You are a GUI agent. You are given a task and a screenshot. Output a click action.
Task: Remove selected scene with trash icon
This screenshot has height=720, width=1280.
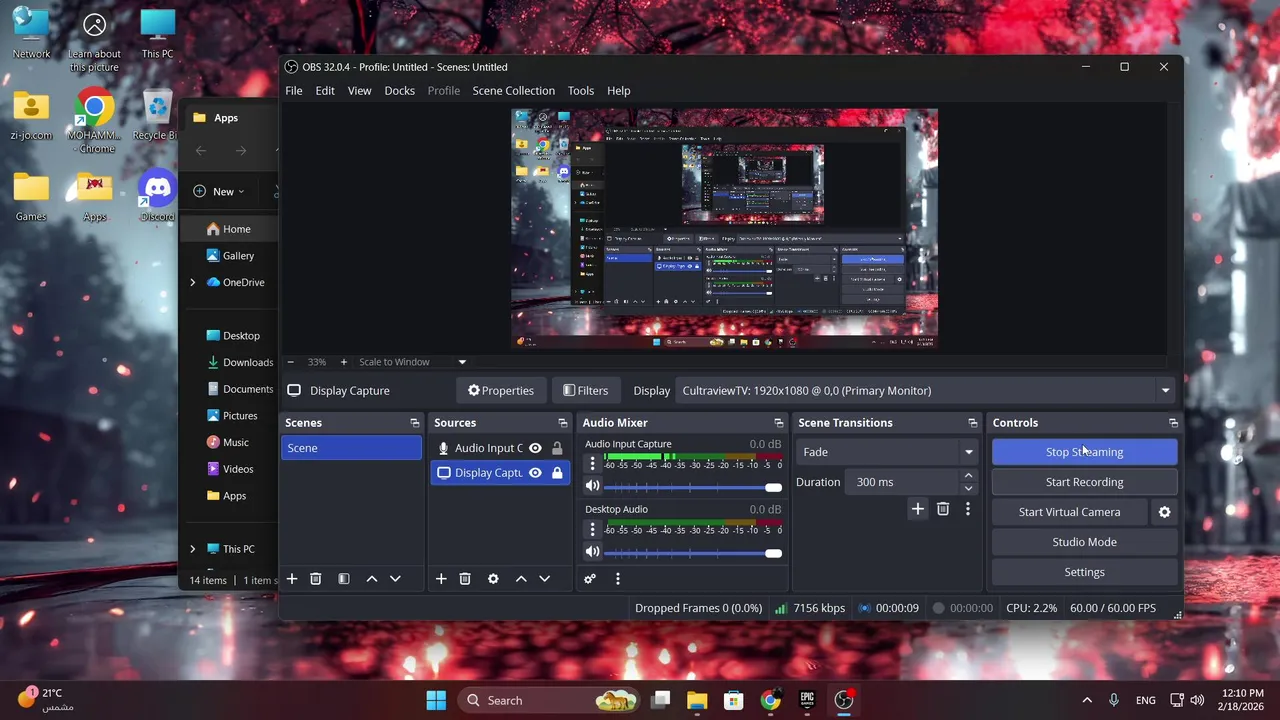point(315,579)
